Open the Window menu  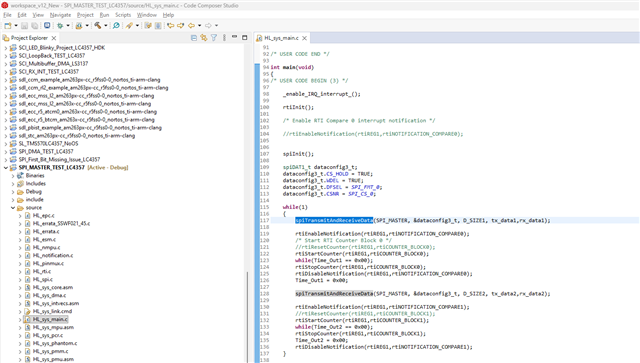[x=147, y=15]
